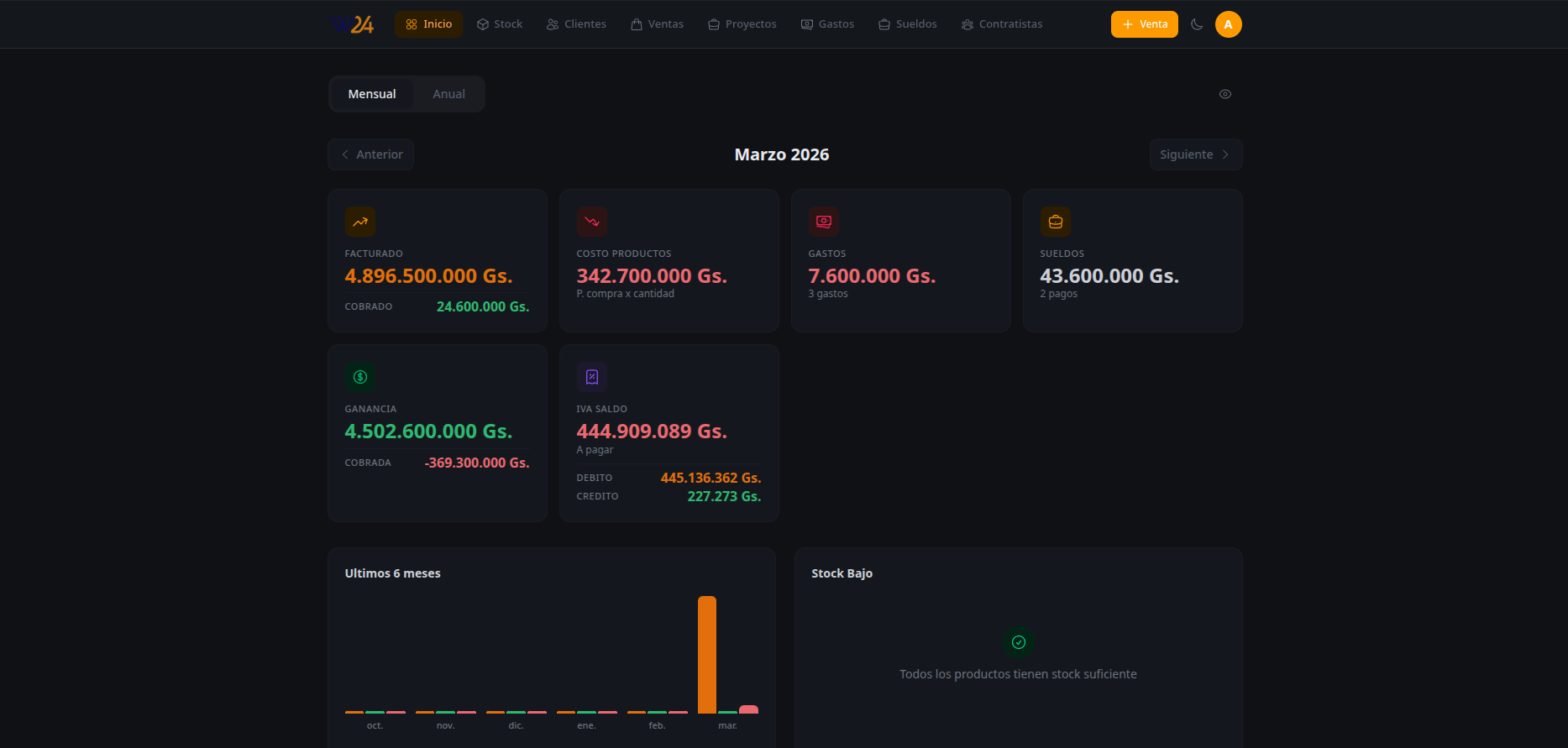The image size is (1568, 748).
Task: Go to the Contratistas page
Action: (x=1002, y=24)
